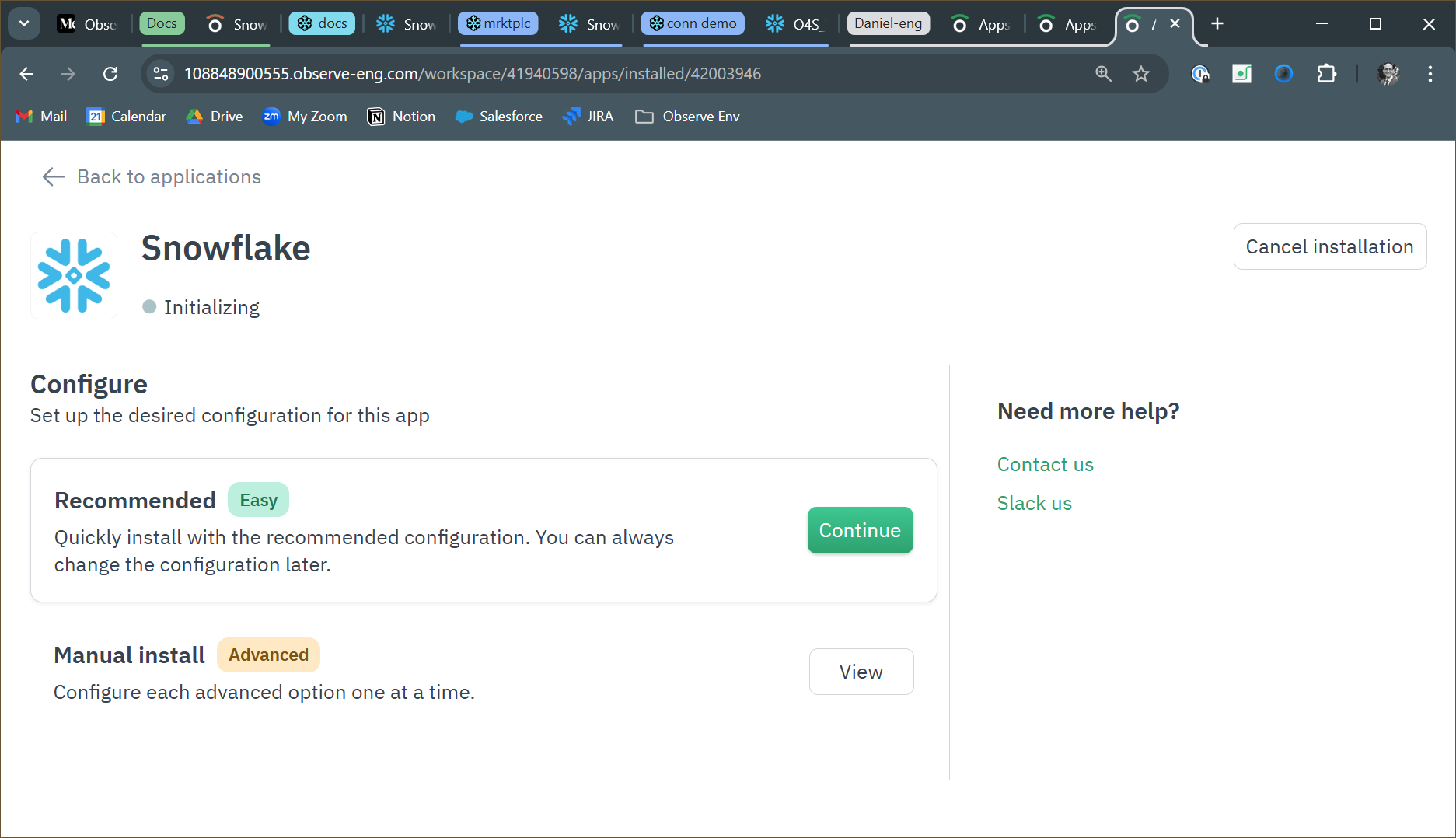Click the Daniel-eng tab group label

click(889, 23)
